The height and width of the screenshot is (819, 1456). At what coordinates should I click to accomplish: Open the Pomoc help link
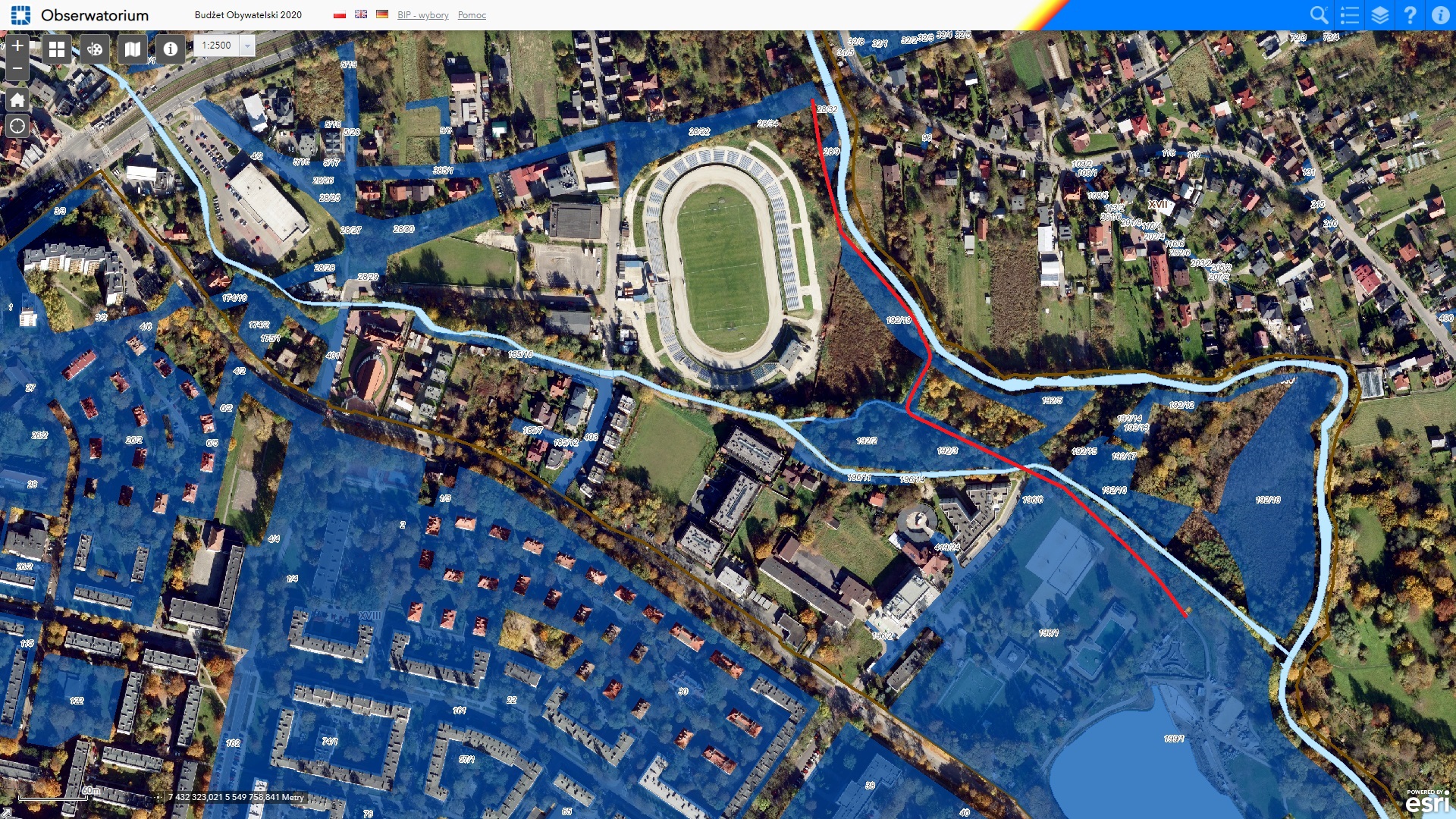(x=472, y=15)
